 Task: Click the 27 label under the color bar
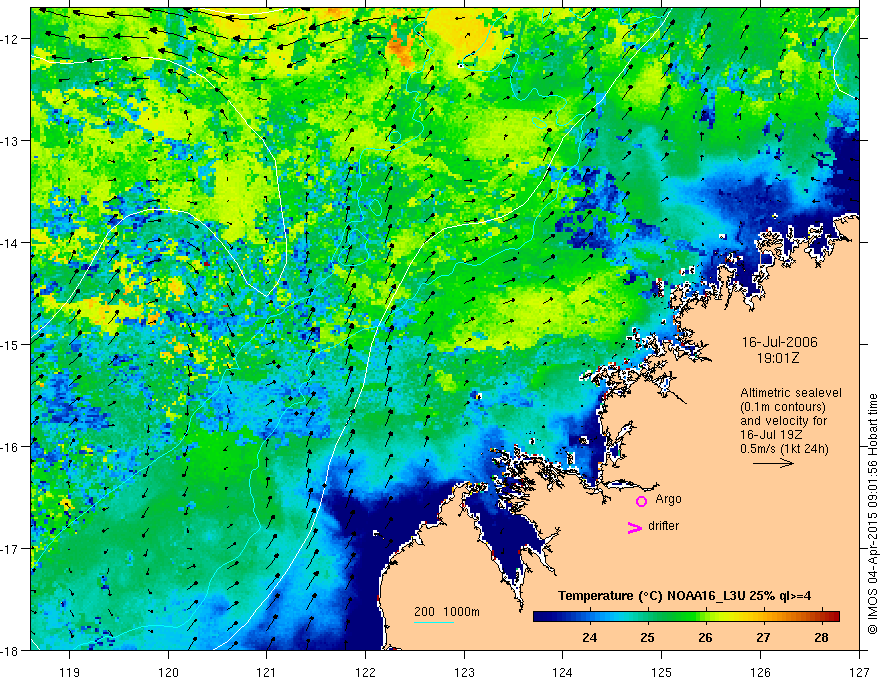click(763, 637)
